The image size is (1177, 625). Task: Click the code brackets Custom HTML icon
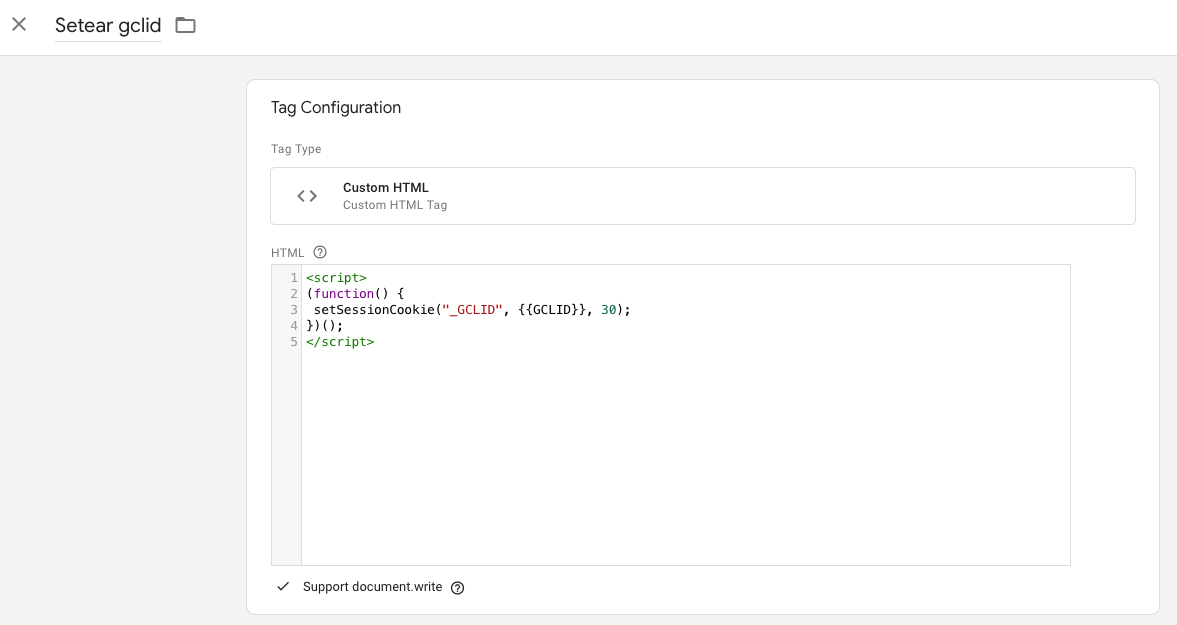click(307, 196)
